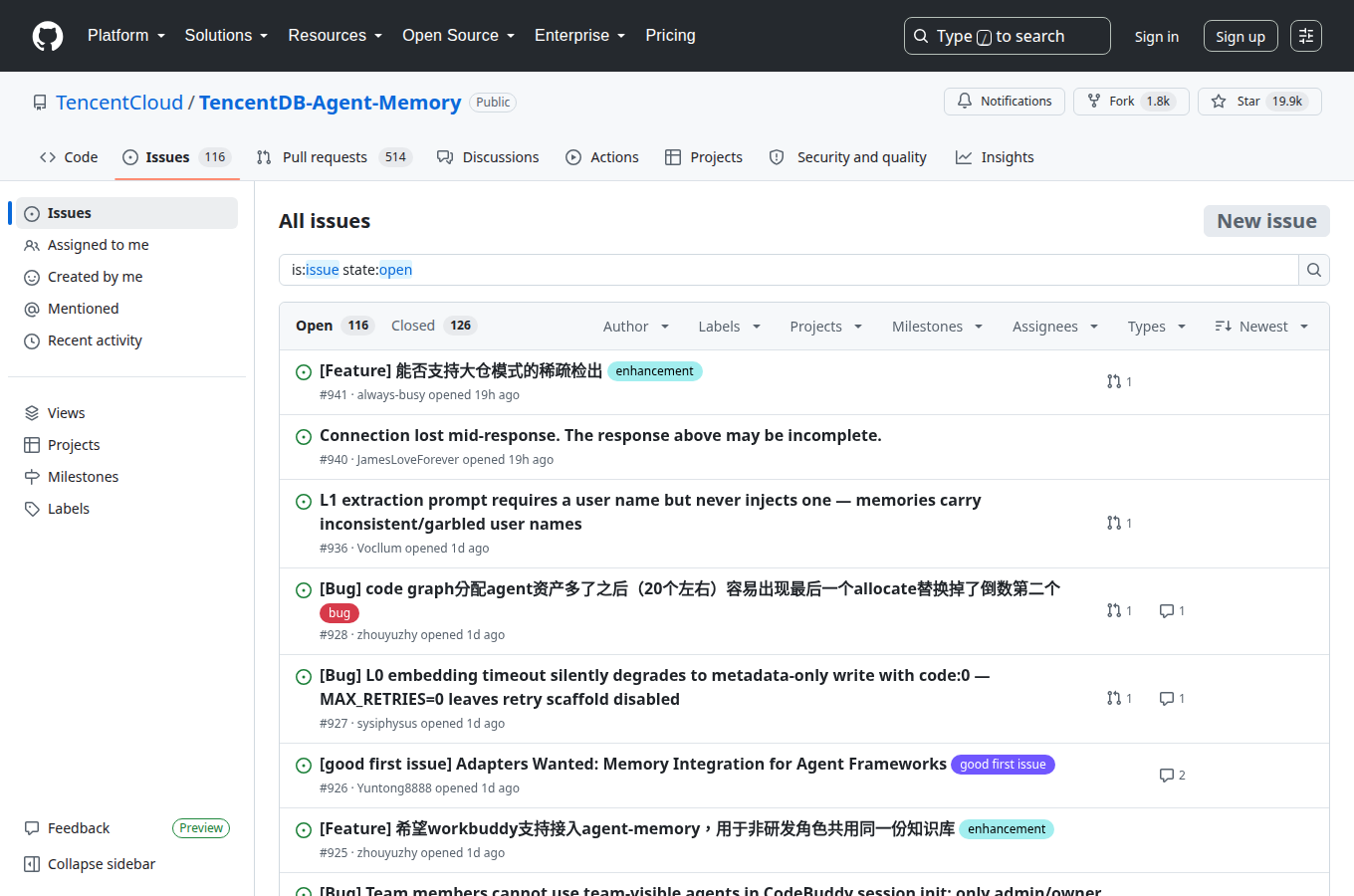Click the search magnifier icon beside the issue filter
The height and width of the screenshot is (896, 1354).
[1314, 270]
